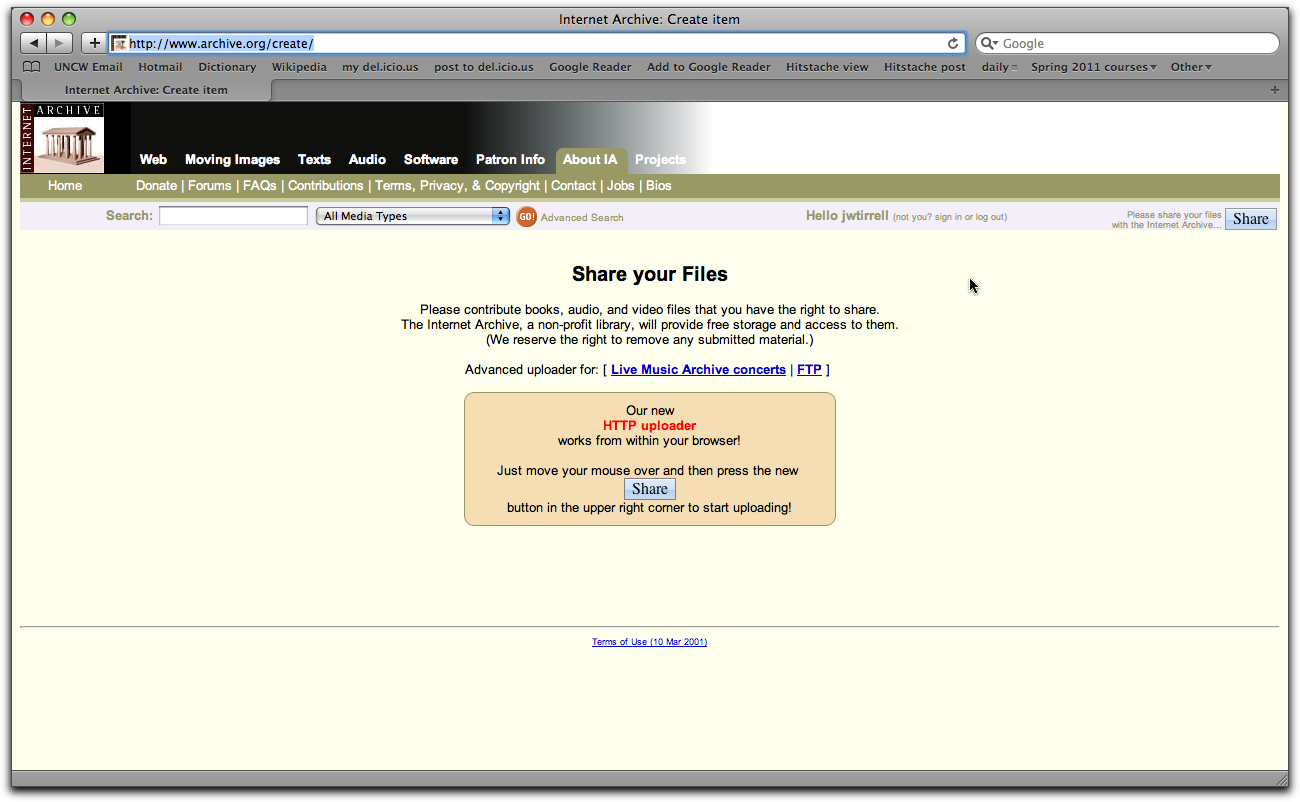Go back with the browser back arrow
This screenshot has width=1300, height=802.
click(34, 43)
